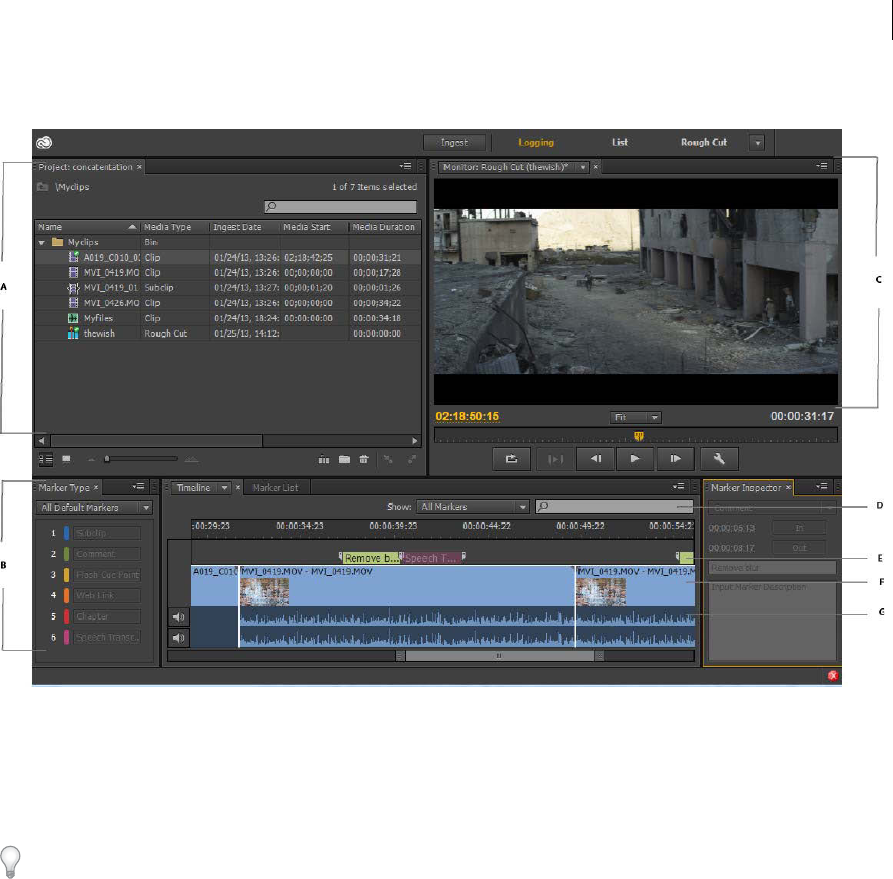The width and height of the screenshot is (893, 879).
Task: Click the trash delete icon in Project panel
Action: [364, 459]
